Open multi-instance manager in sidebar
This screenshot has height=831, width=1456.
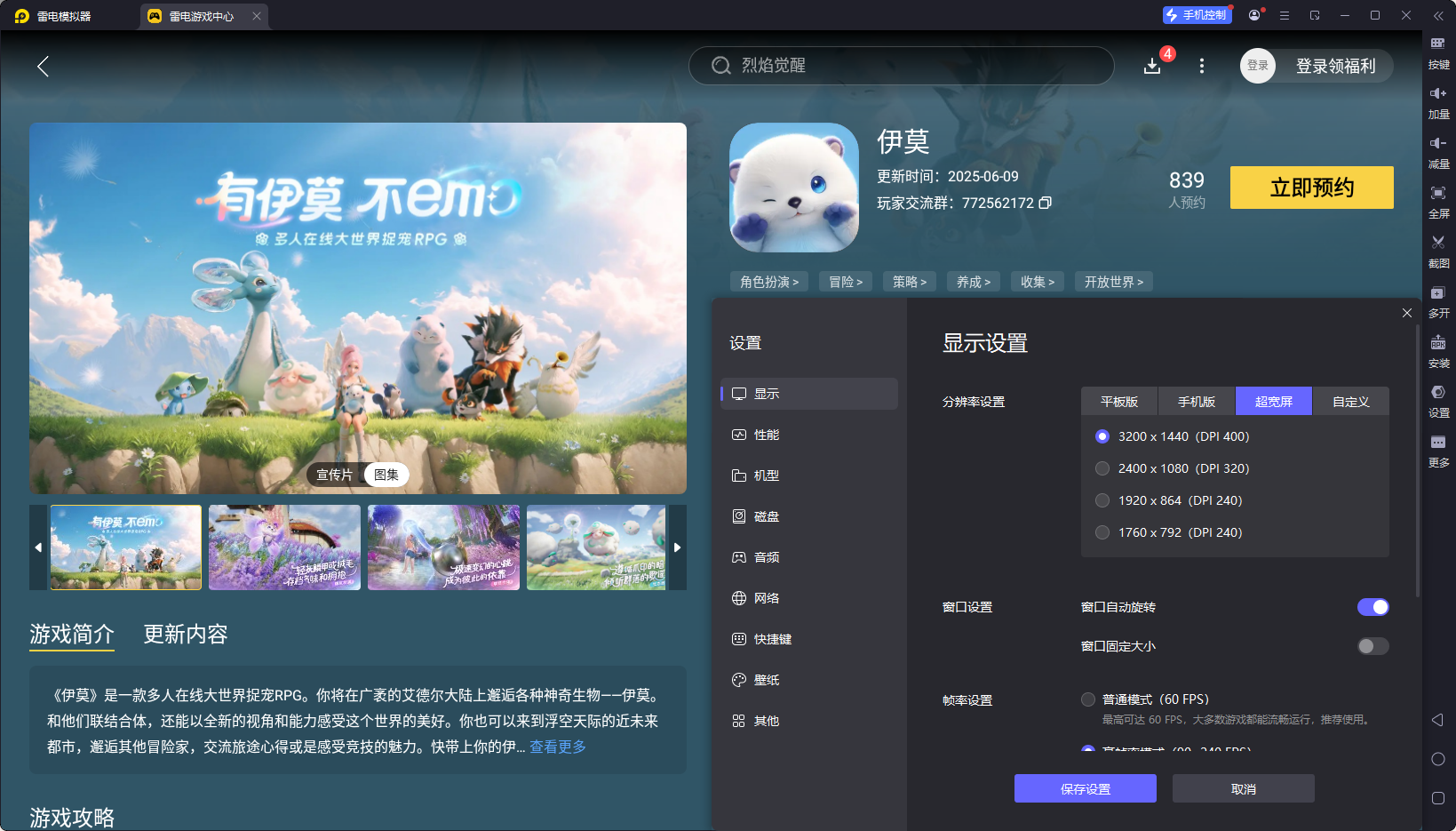1437,292
